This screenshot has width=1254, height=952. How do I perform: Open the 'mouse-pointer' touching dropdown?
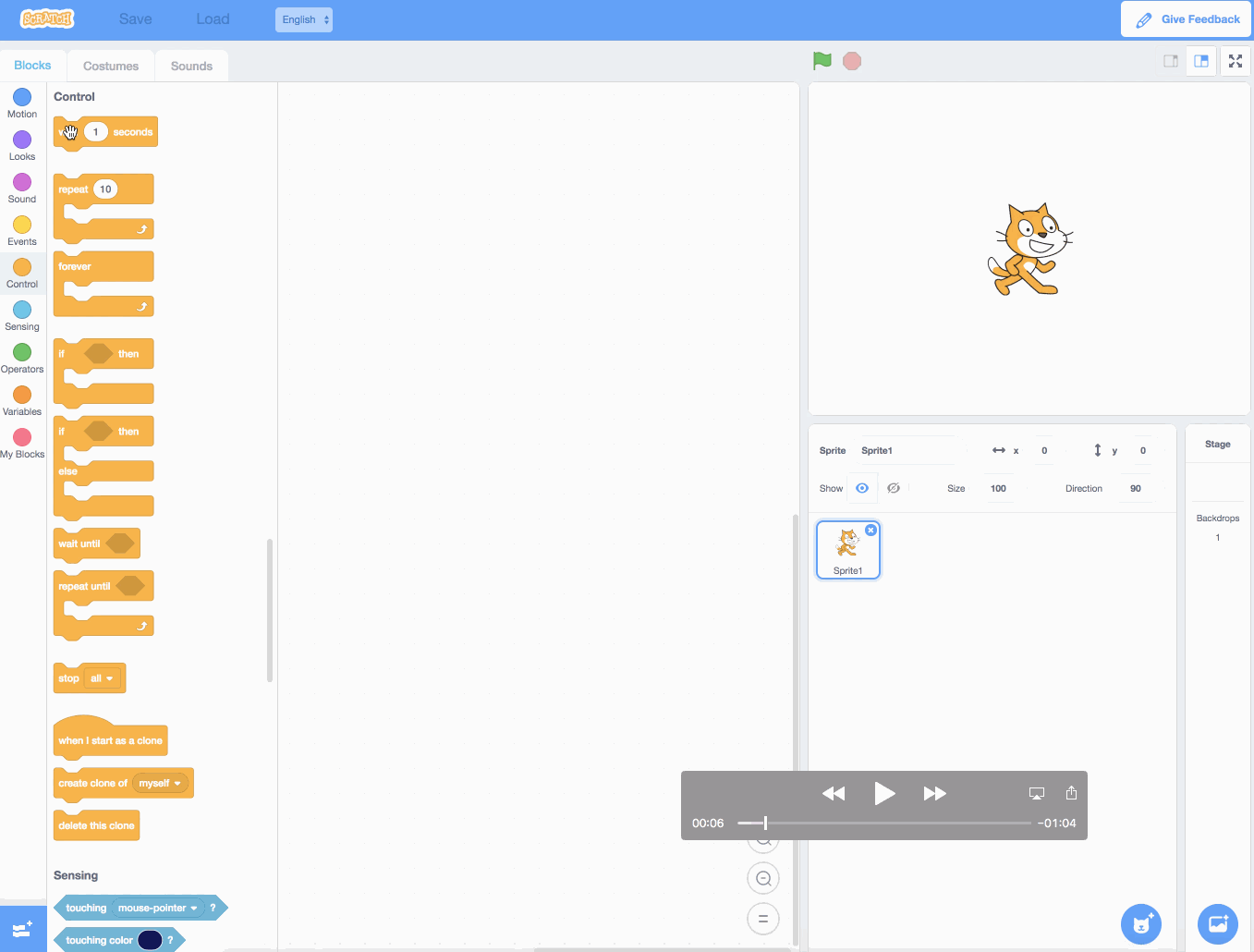pos(157,908)
